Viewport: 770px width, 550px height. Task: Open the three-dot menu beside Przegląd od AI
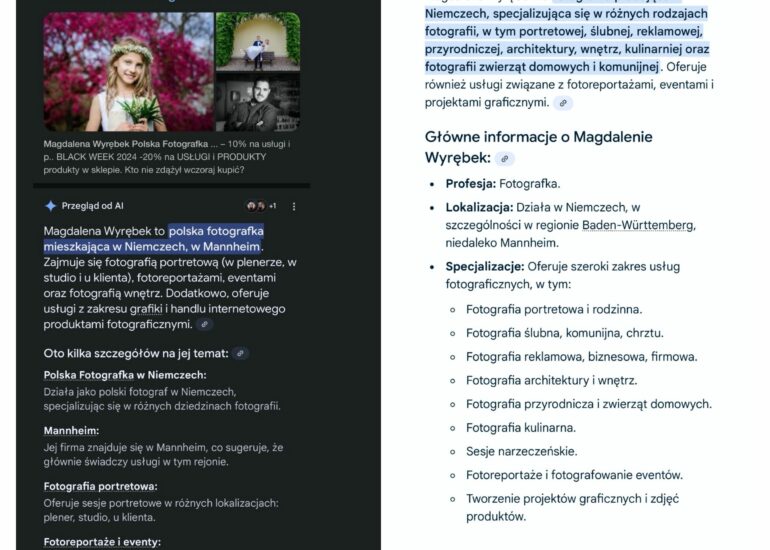294,206
